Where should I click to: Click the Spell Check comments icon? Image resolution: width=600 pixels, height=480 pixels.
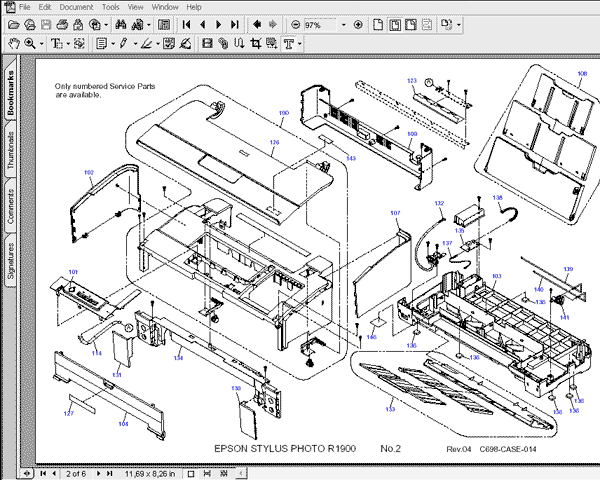169,44
